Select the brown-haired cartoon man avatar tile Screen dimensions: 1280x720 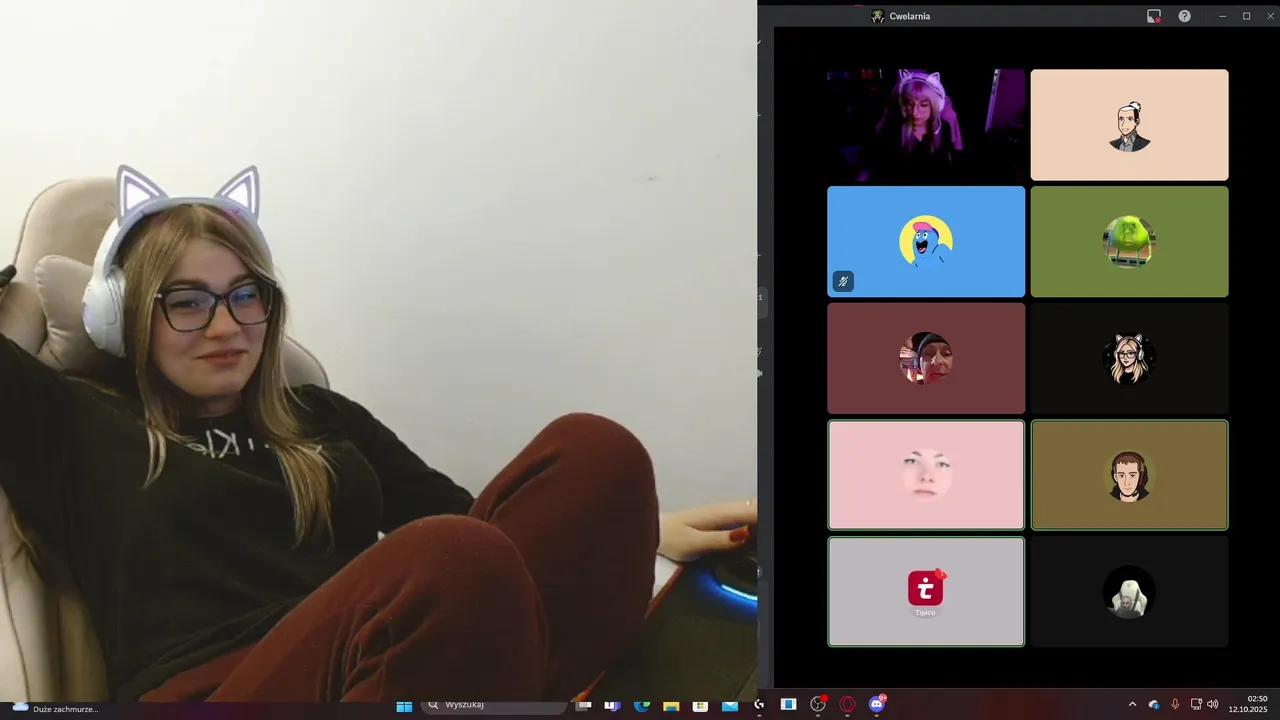(x=1129, y=475)
